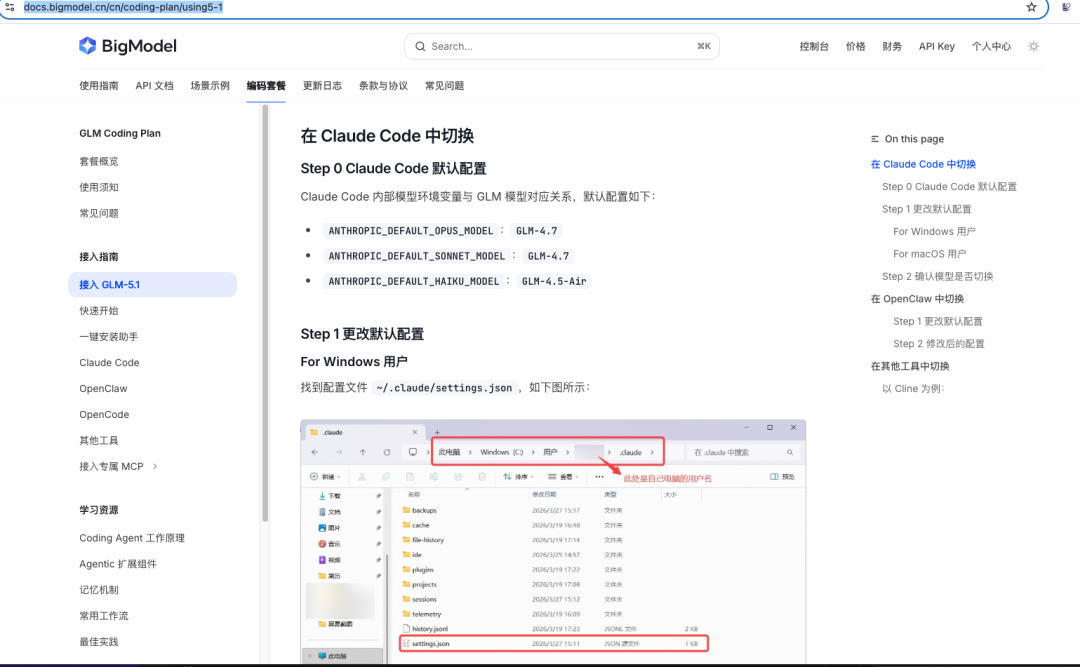1080x667 pixels.
Task: Focus the Search... input field
Action: pos(561,46)
